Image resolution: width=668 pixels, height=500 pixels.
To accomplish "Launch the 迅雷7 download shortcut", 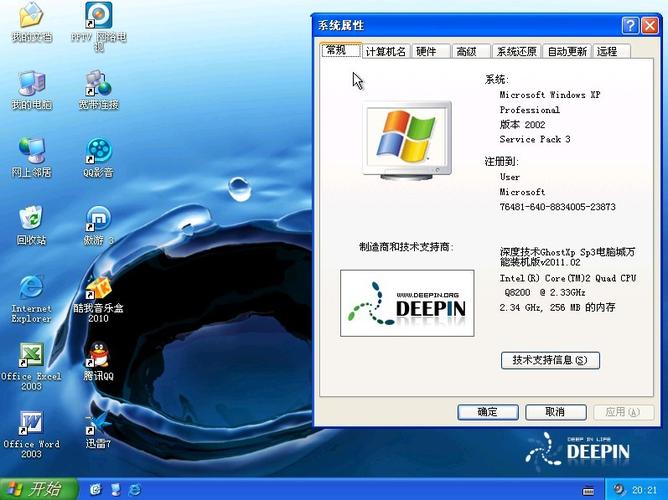I will pos(98,429).
